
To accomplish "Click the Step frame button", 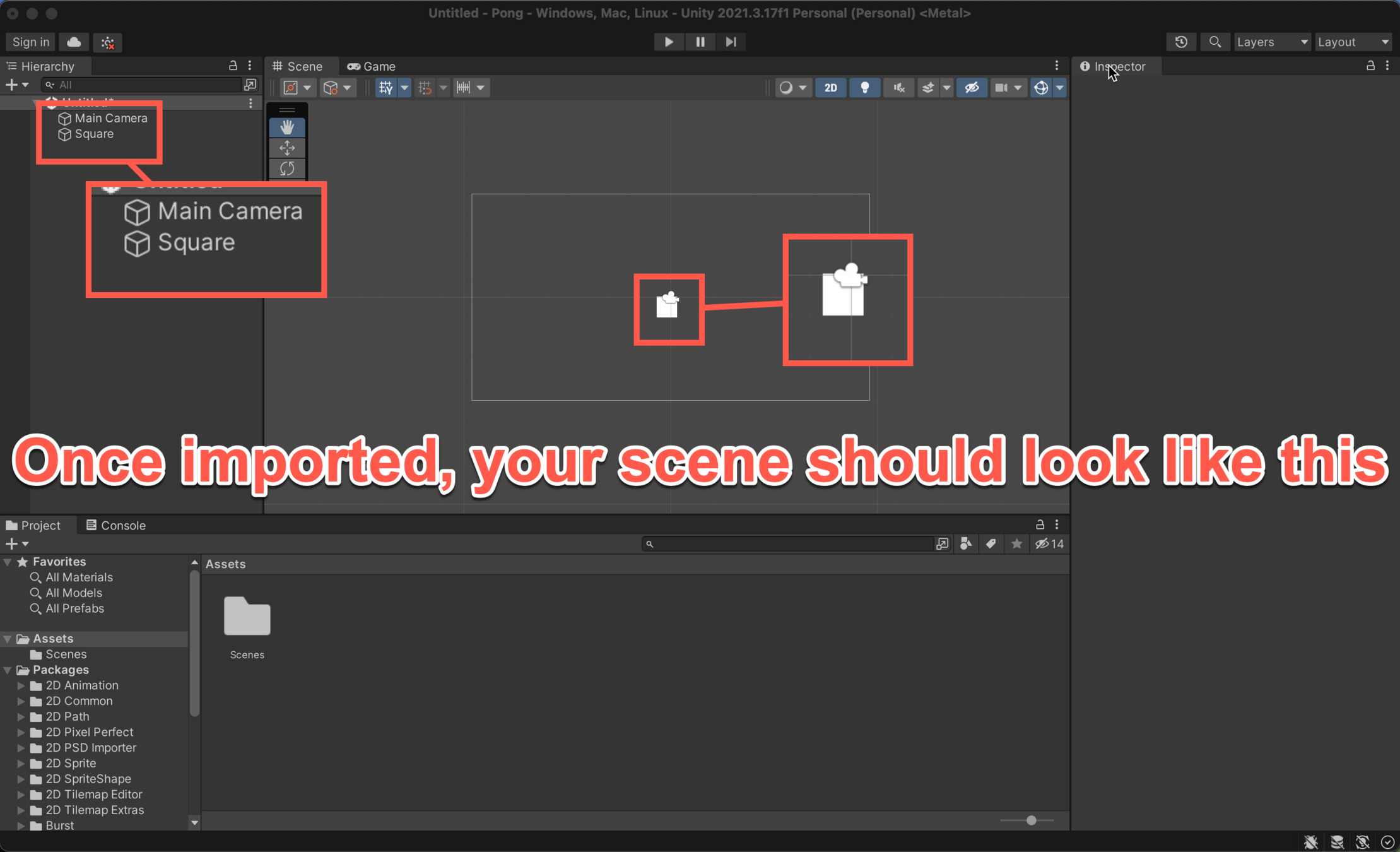I will (731, 42).
